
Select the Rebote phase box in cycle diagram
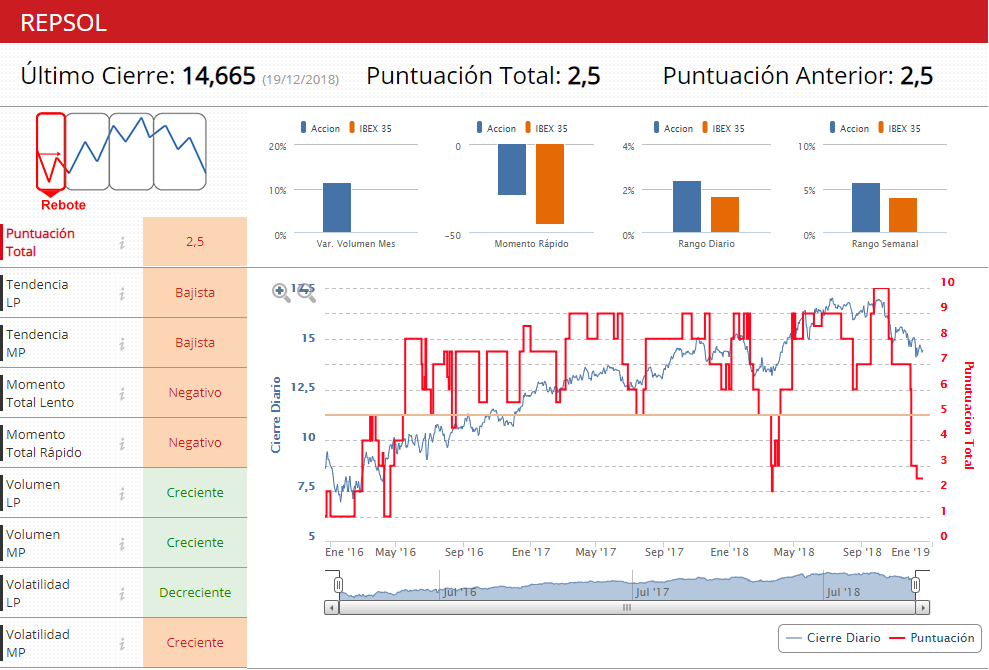50,151
